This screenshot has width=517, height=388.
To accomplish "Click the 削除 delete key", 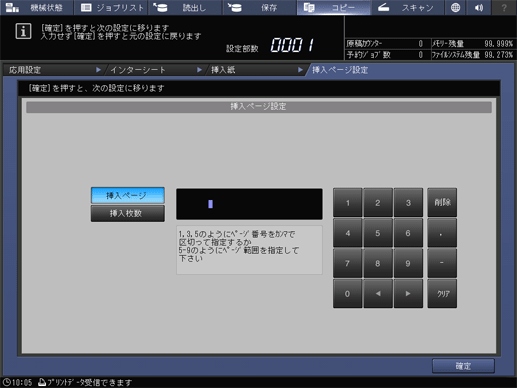I will coord(442,203).
